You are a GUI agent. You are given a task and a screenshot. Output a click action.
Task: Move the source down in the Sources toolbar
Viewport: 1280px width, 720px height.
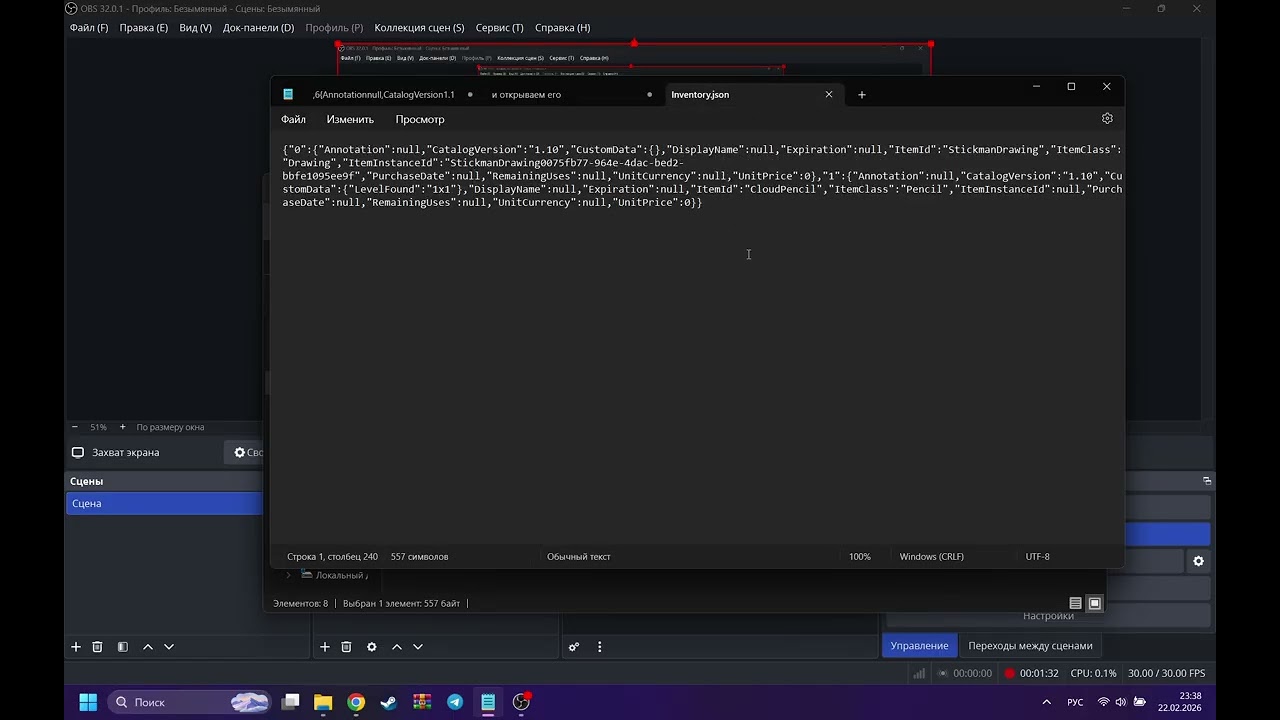(x=418, y=647)
